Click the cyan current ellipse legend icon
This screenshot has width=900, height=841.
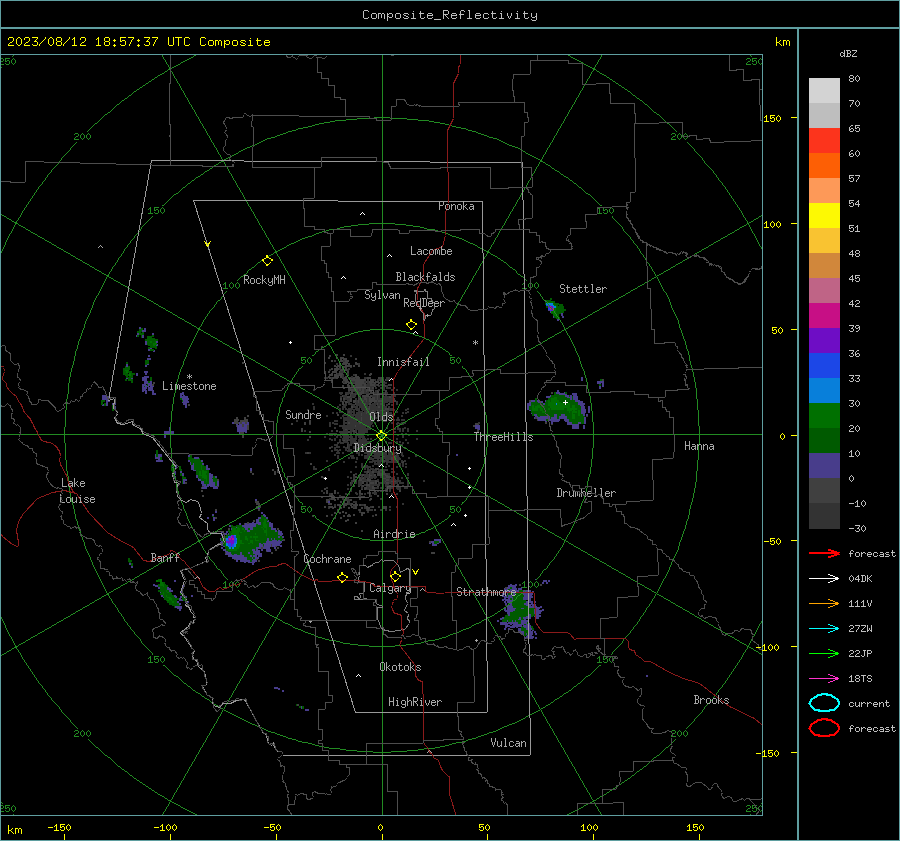(x=824, y=703)
